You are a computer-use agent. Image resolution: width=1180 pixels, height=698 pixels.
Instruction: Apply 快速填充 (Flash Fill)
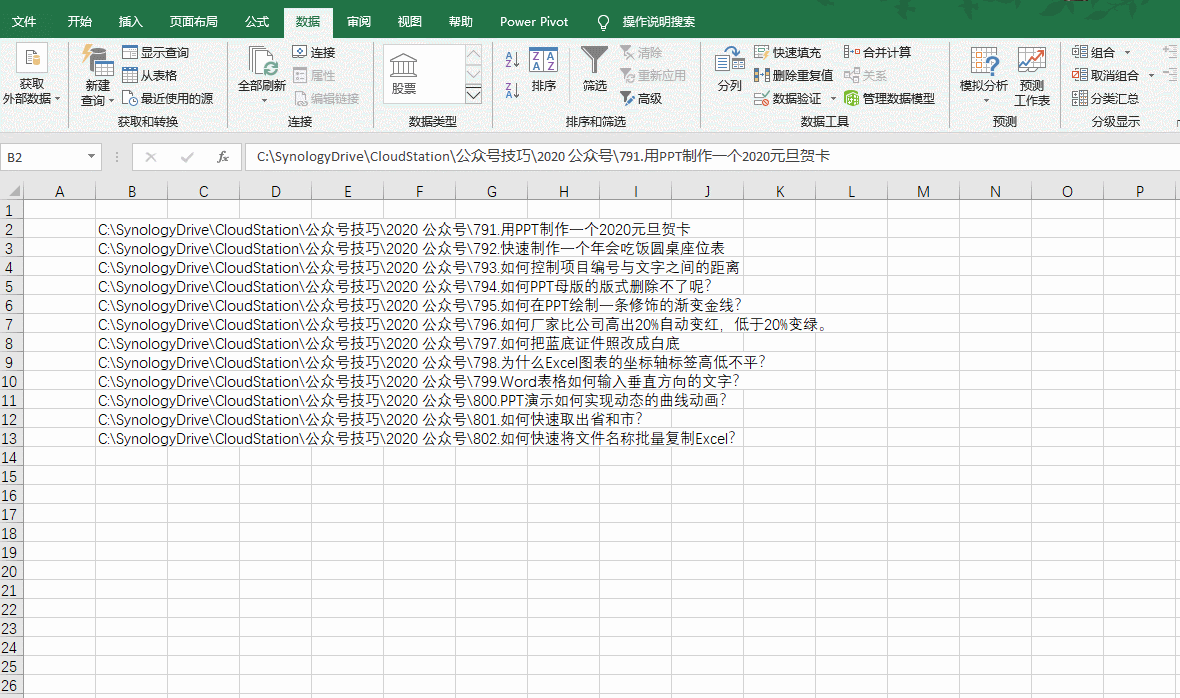point(788,51)
